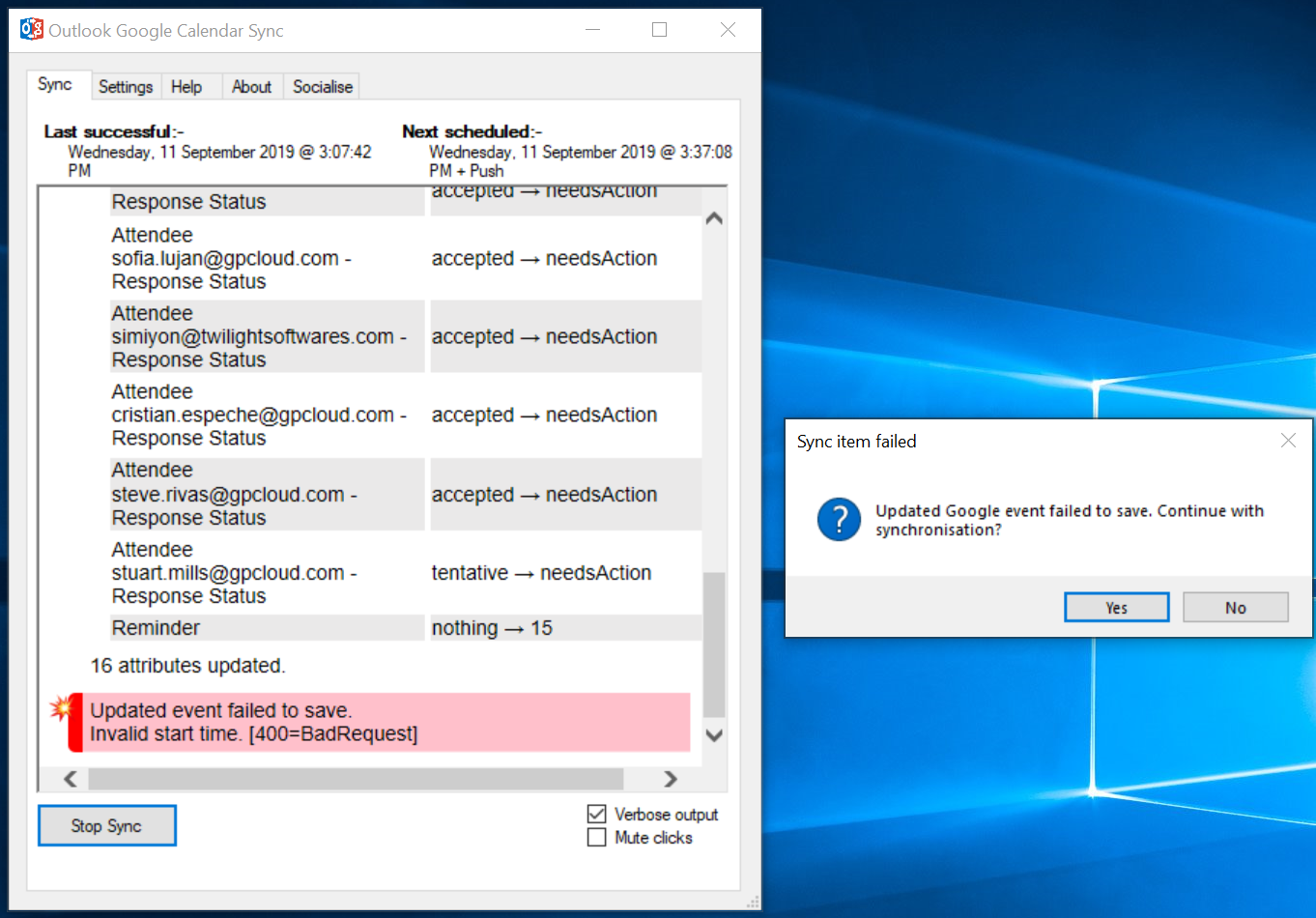Close the Outlook Google Calendar Sync window
The width and height of the screenshot is (1316, 918).
(729, 30)
